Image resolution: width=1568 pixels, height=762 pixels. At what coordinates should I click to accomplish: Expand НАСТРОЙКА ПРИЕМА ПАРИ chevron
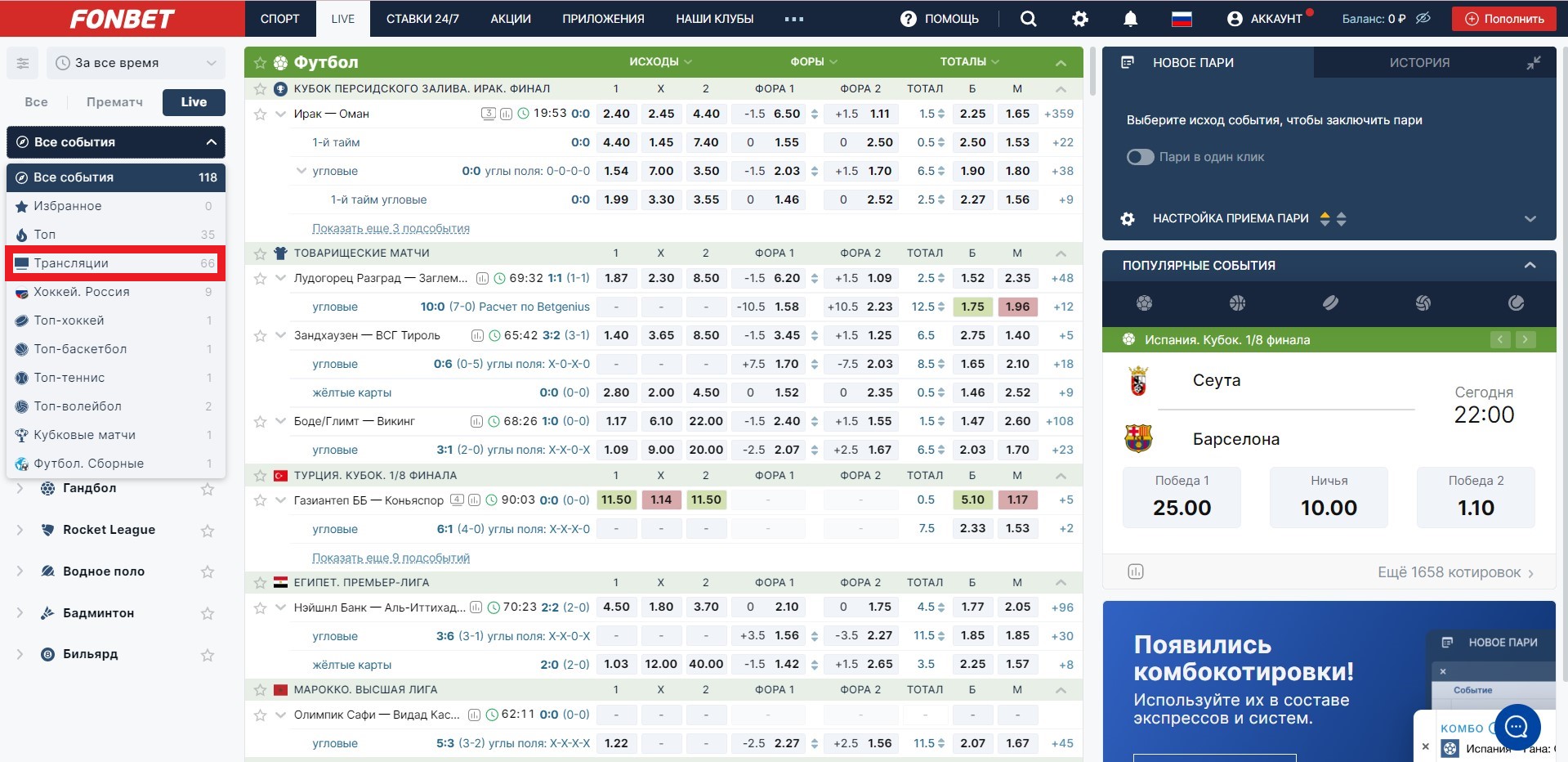pos(1530,219)
